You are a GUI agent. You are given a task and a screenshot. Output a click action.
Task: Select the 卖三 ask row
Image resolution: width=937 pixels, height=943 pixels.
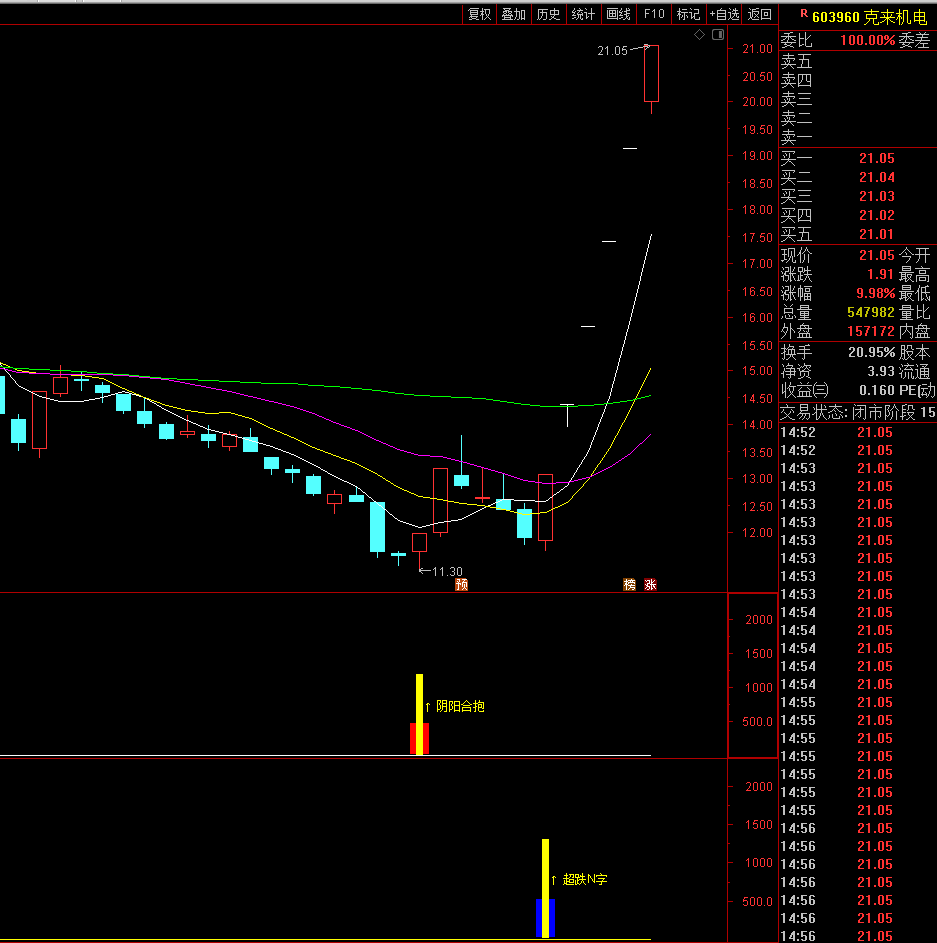click(x=858, y=99)
